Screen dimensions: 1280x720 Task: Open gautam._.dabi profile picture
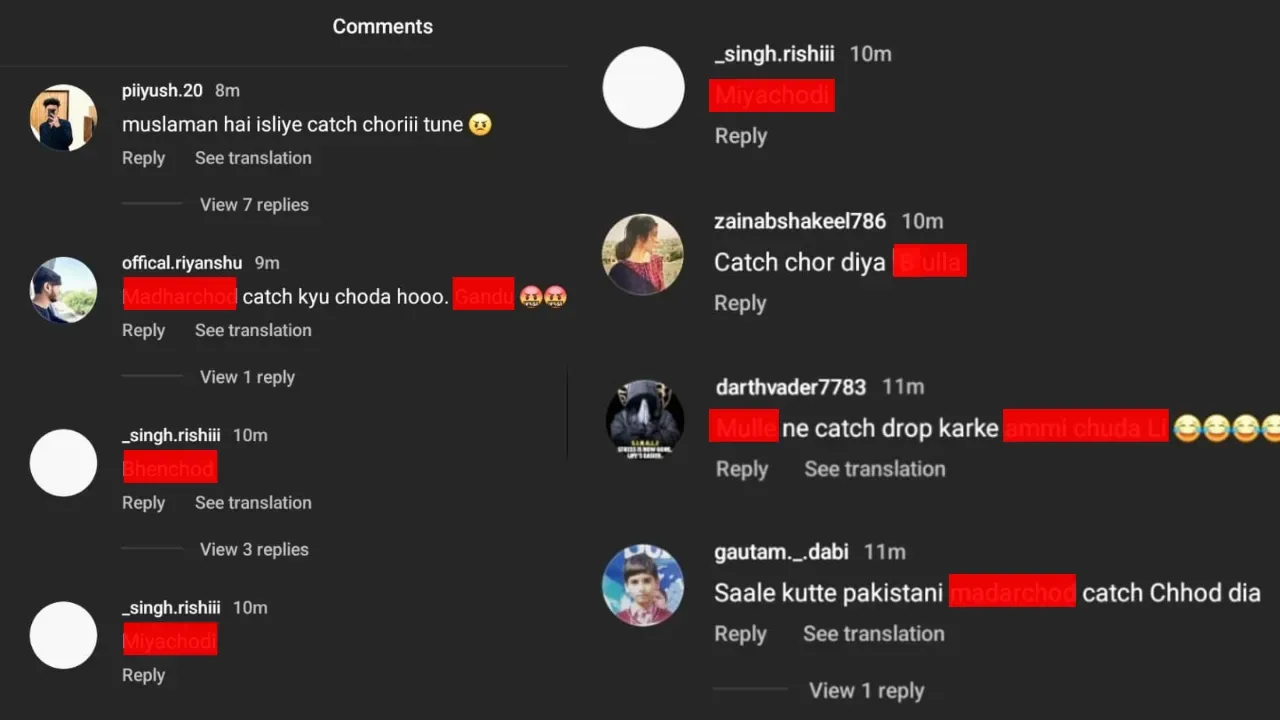643,585
